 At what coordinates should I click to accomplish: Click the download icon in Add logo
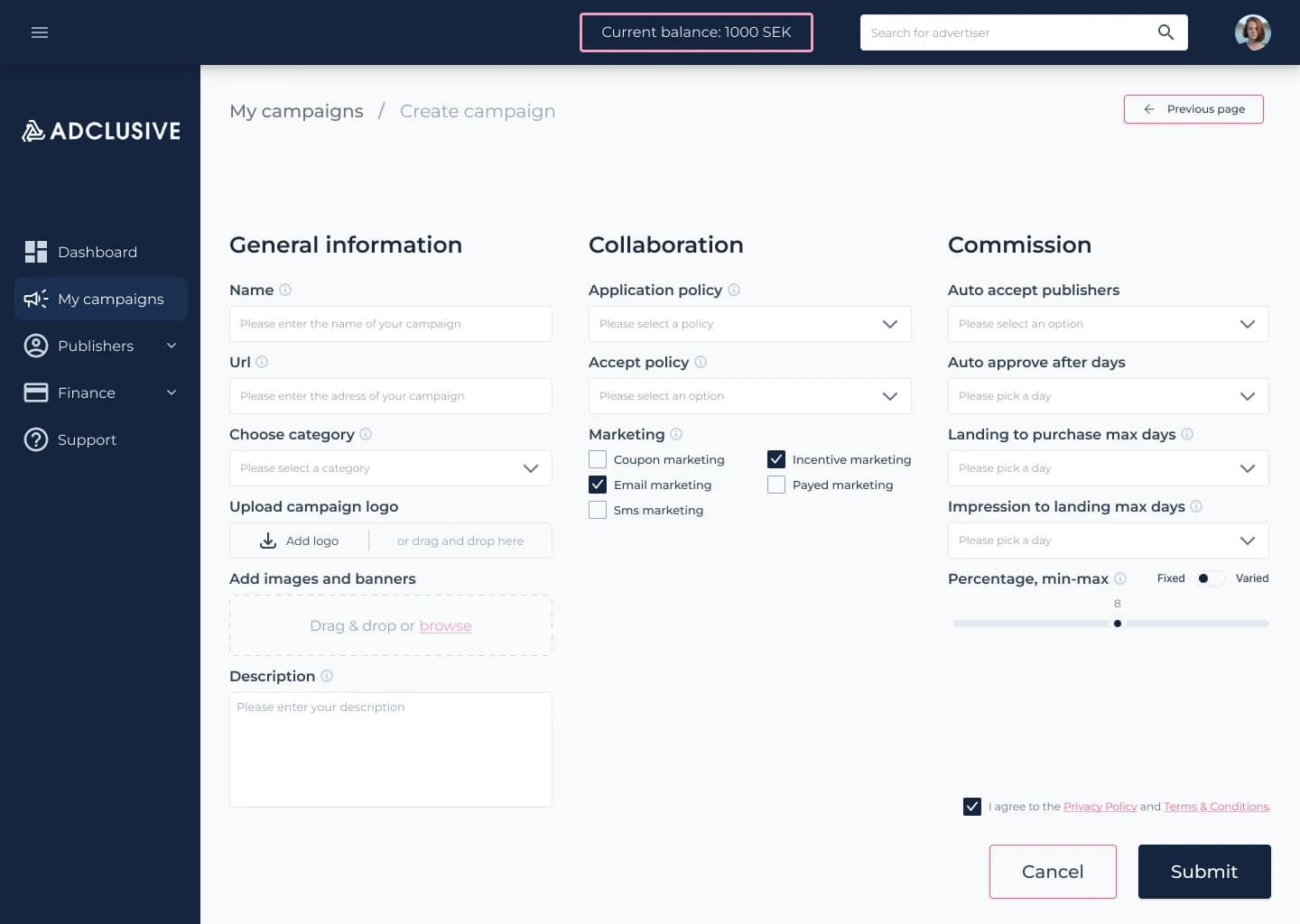[x=268, y=541]
